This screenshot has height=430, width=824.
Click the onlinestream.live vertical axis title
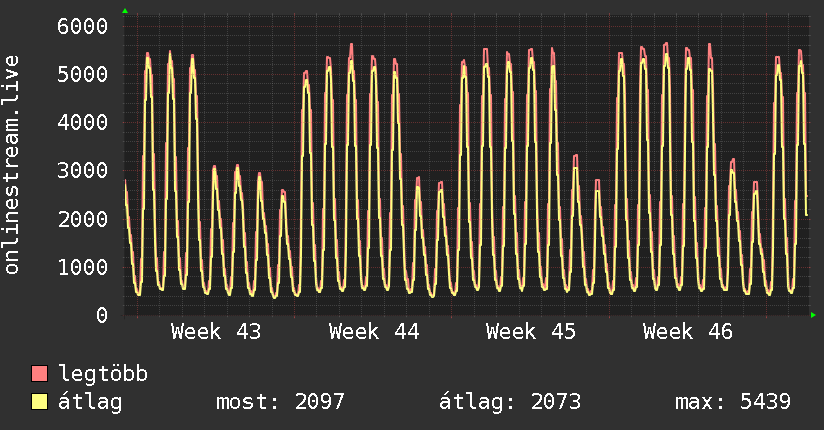(12, 165)
